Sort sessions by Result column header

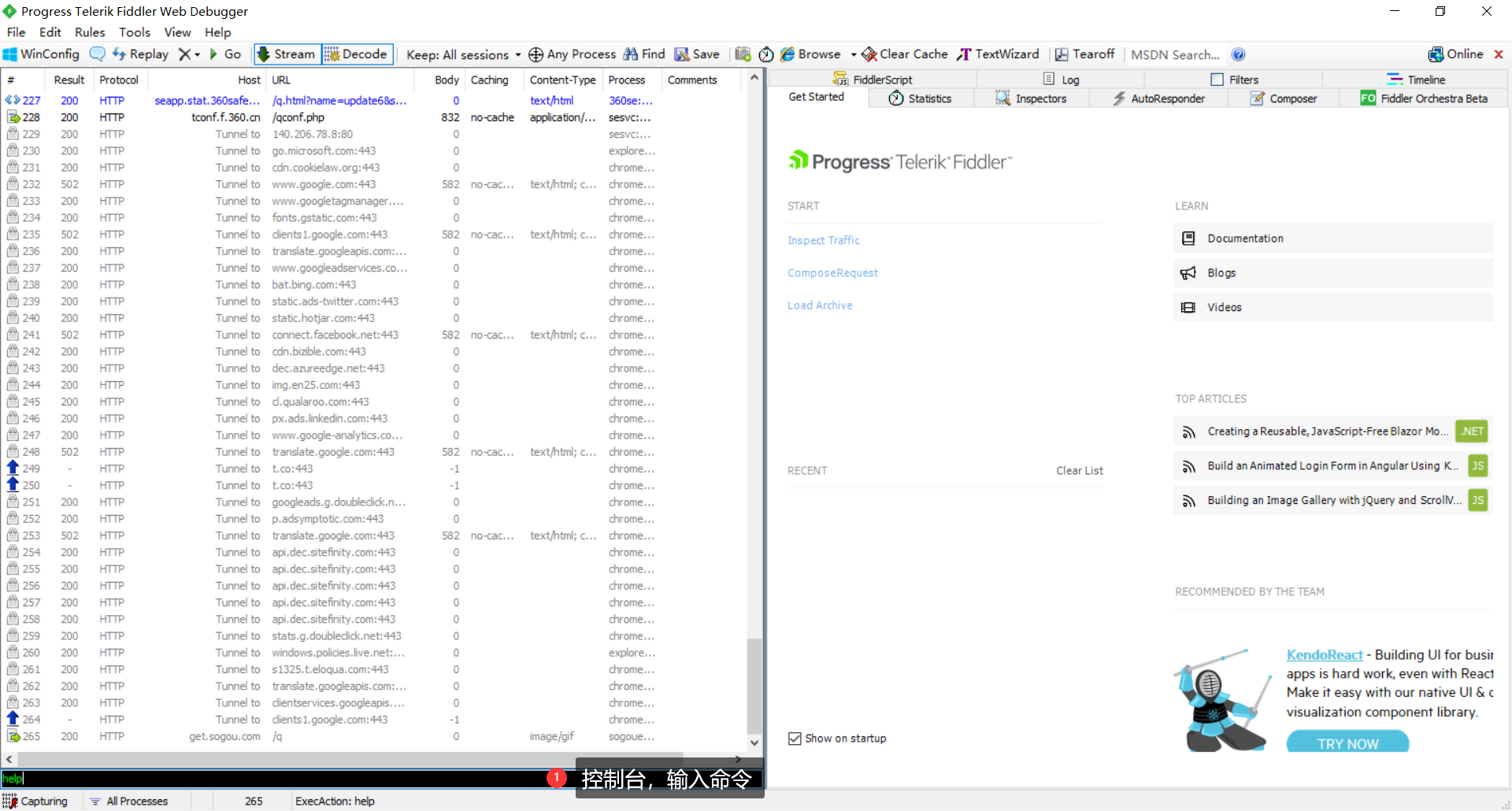(69, 80)
